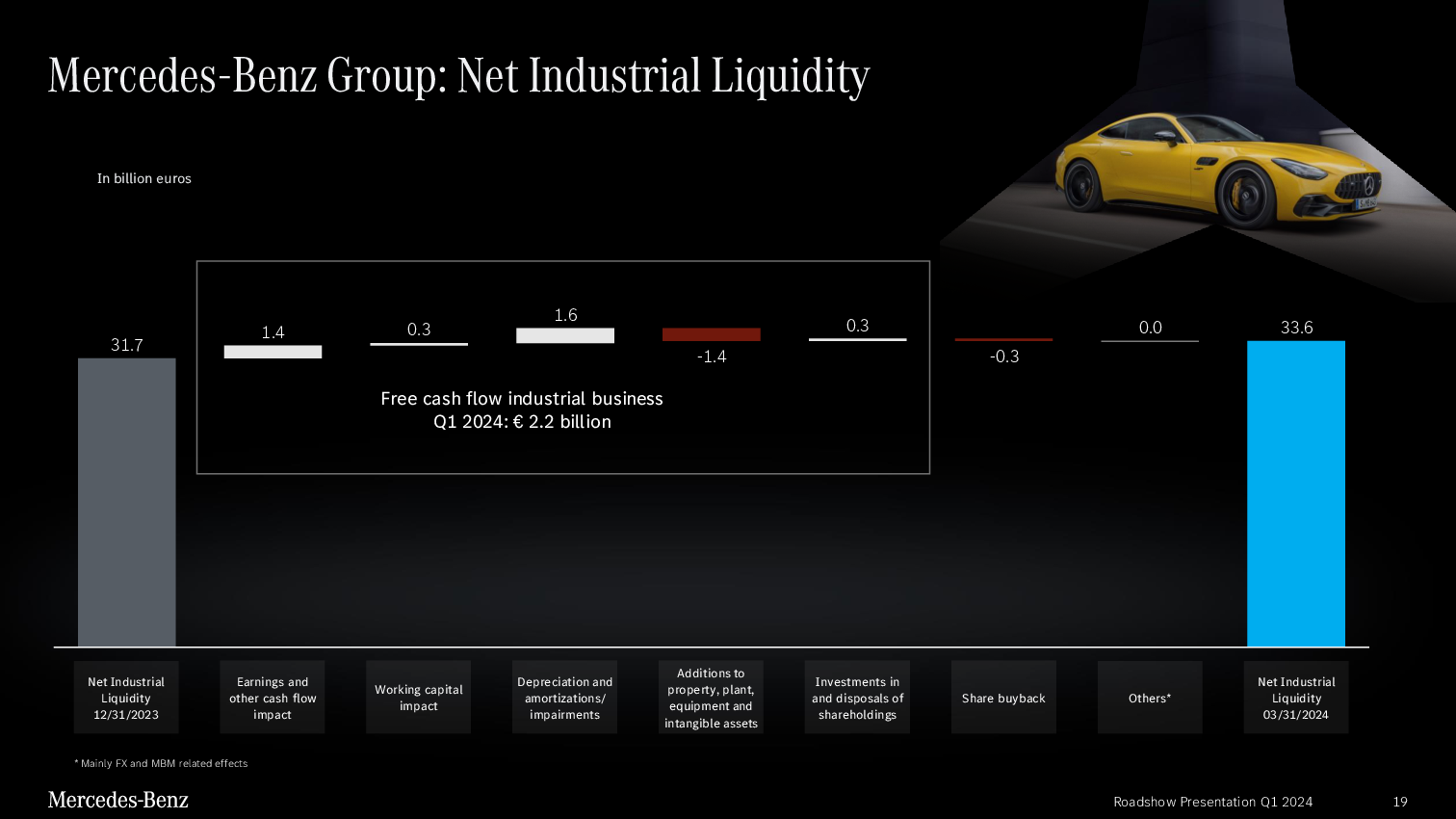Click the slide title 'Mercedes-Benz Group: Net Industrial Liquidity'

click(x=458, y=76)
